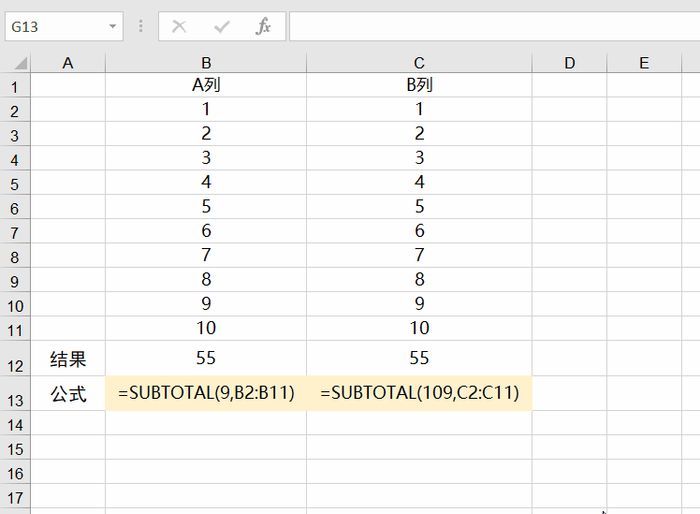Click the empty formula bar input
This screenshot has height=514, width=700.
[490, 27]
